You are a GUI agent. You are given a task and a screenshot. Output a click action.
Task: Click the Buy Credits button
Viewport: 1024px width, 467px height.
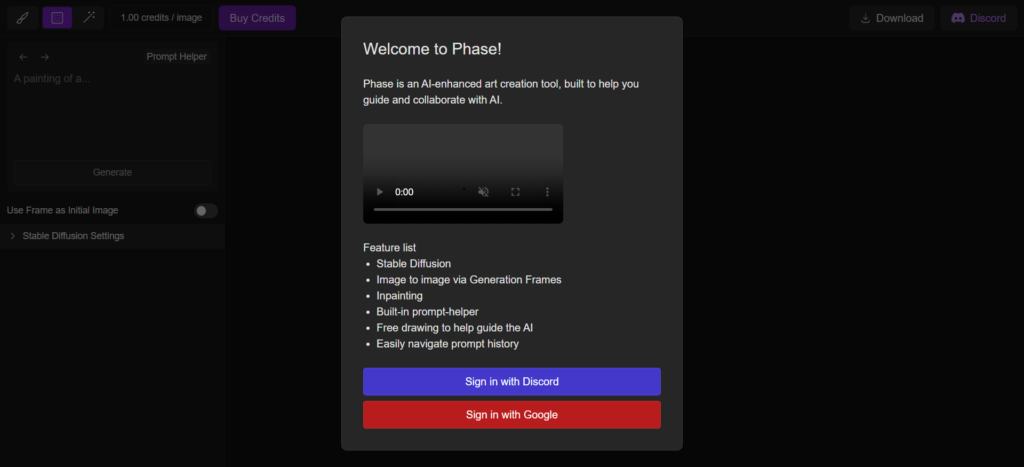(257, 18)
